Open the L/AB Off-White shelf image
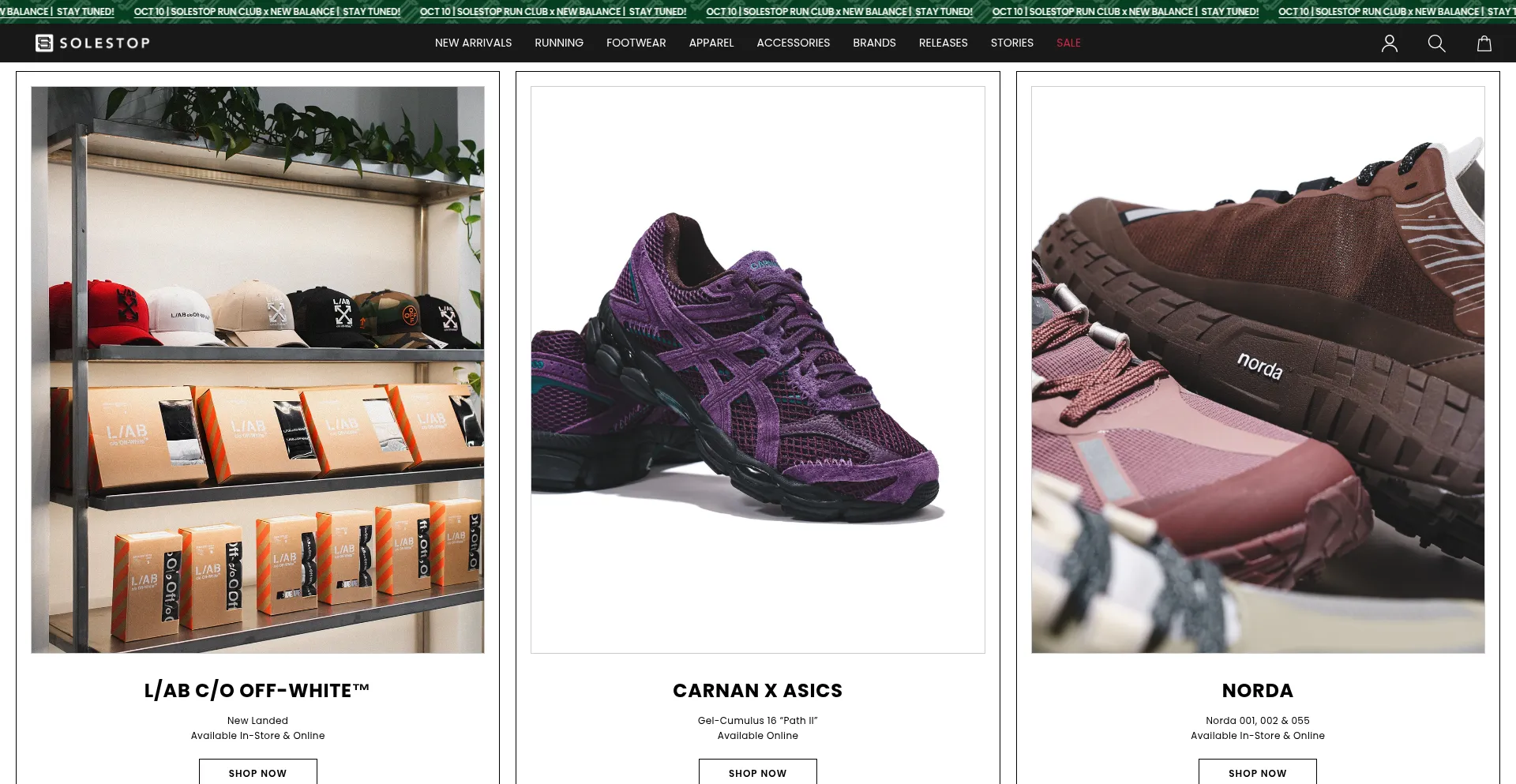1516x784 pixels. coord(257,369)
